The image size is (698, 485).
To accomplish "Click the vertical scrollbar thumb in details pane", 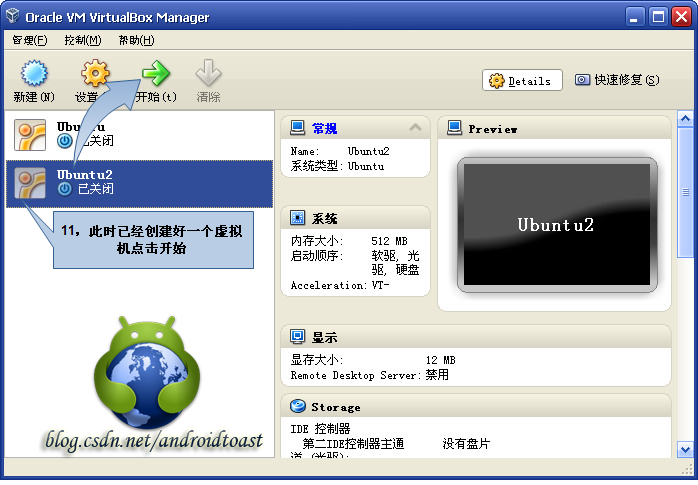I will coord(685,192).
